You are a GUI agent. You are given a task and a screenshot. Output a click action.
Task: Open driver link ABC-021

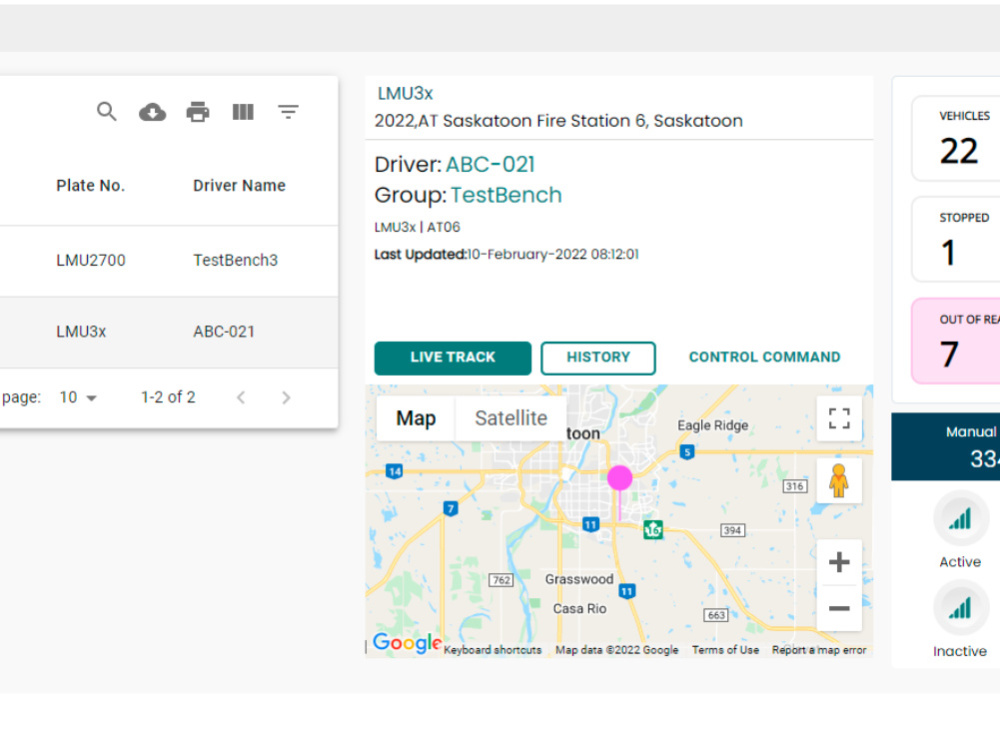click(x=490, y=165)
